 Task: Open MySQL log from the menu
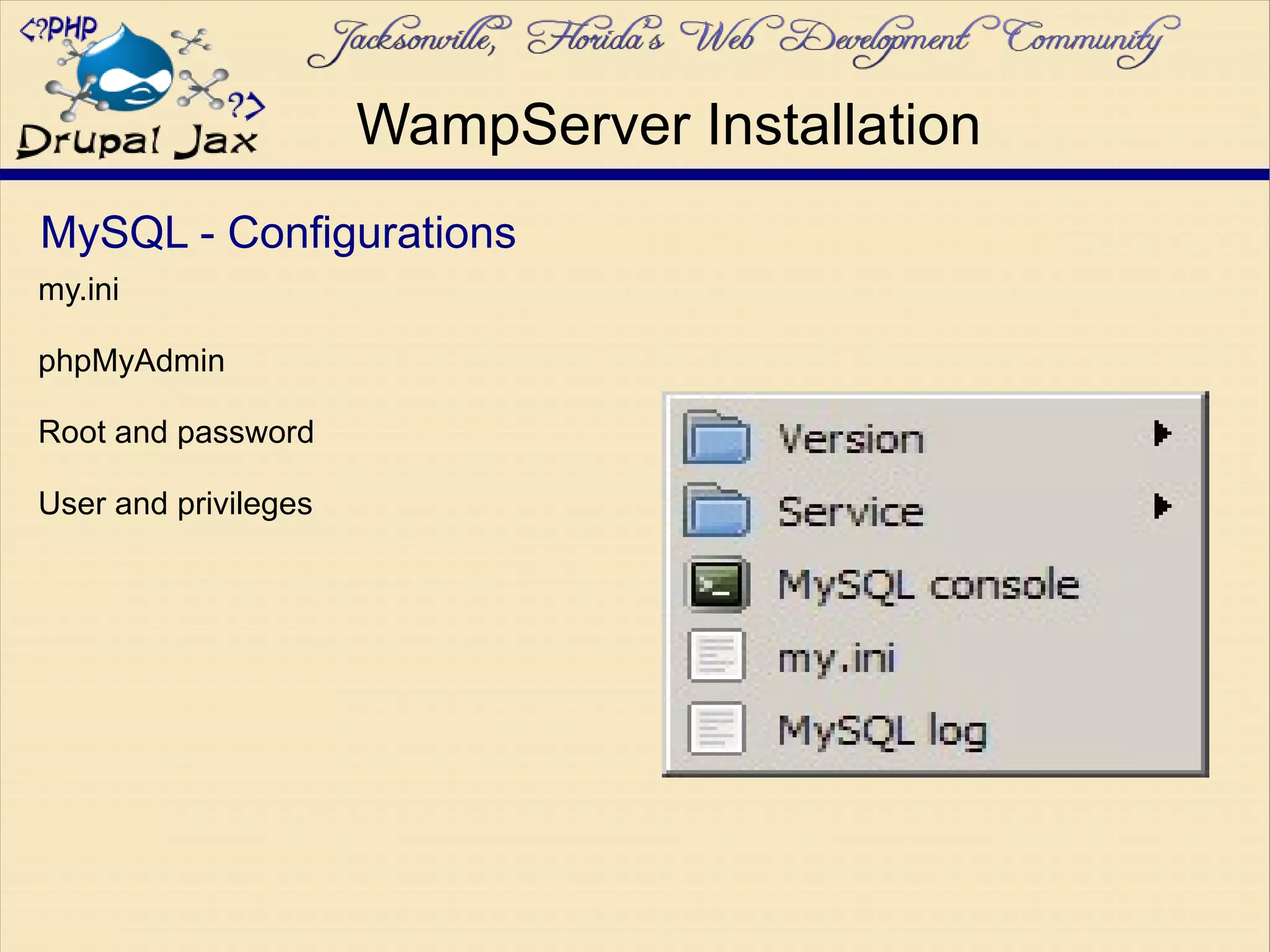click(x=935, y=729)
